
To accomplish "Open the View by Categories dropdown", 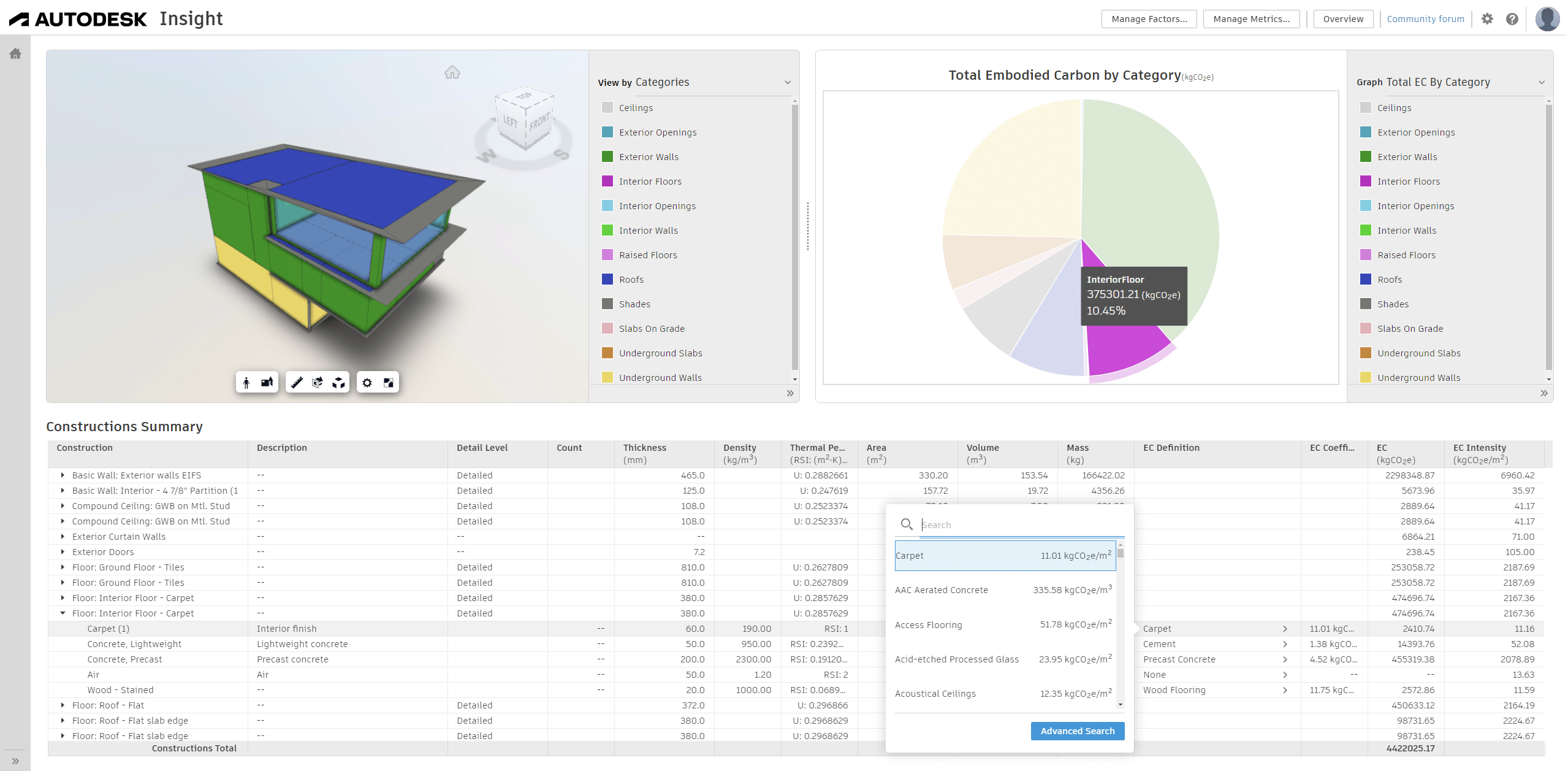I will 788,82.
